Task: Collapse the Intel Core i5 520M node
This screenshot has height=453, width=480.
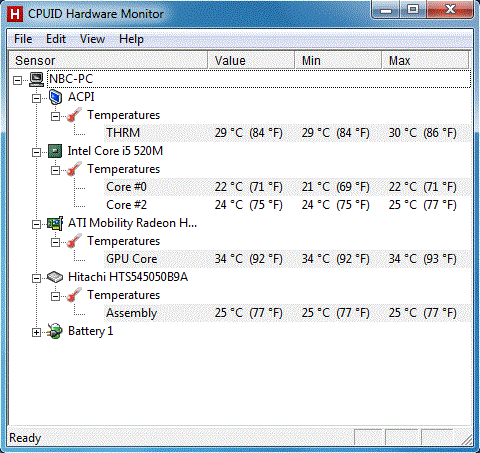Action: (x=36, y=152)
